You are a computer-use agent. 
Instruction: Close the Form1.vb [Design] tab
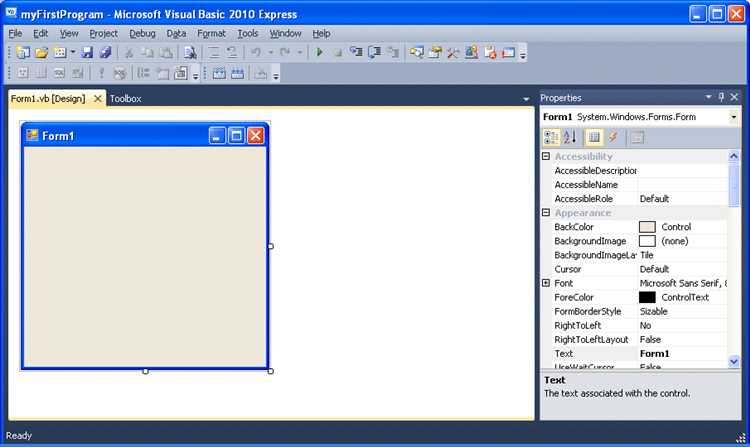98,98
